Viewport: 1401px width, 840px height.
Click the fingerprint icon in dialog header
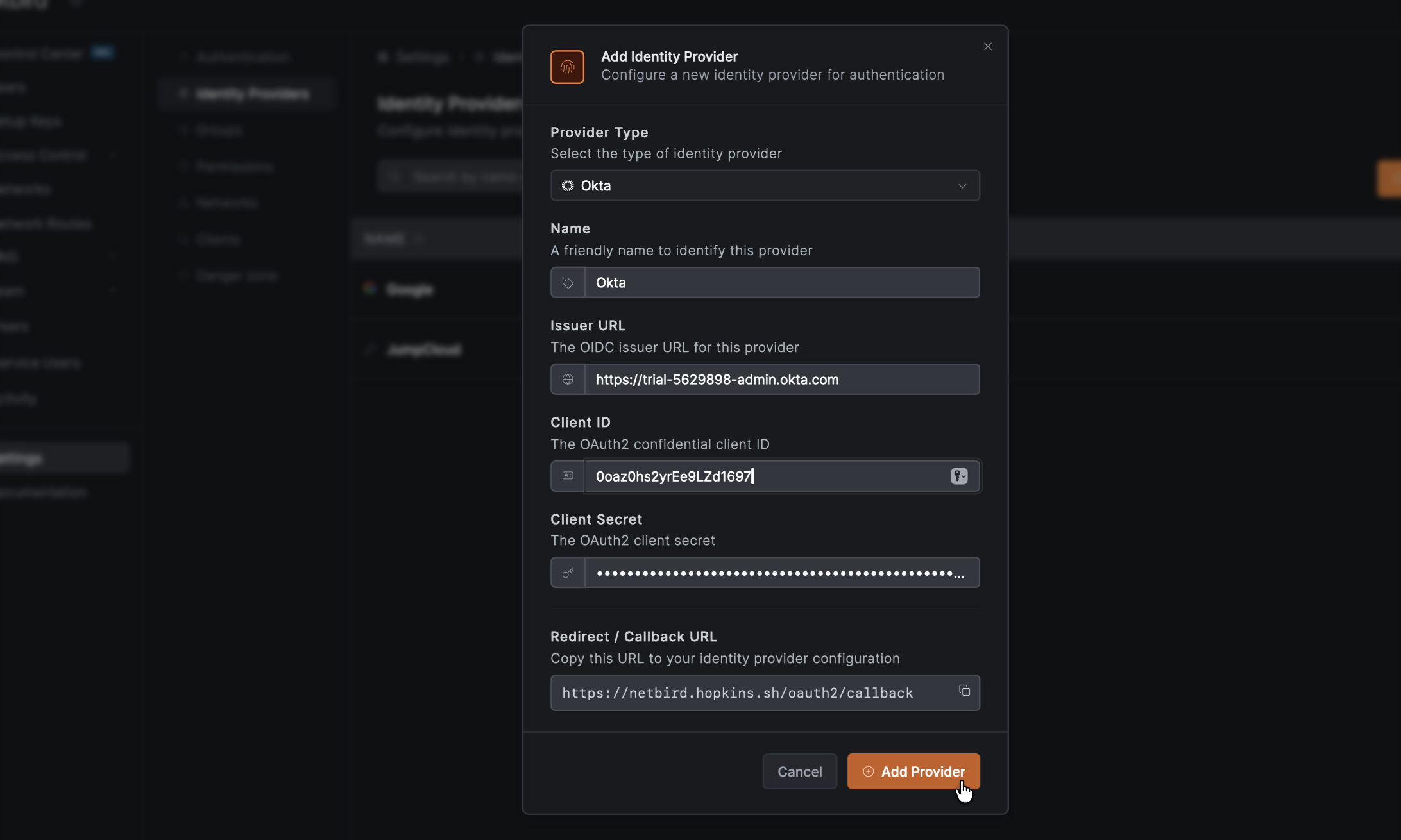pos(567,67)
